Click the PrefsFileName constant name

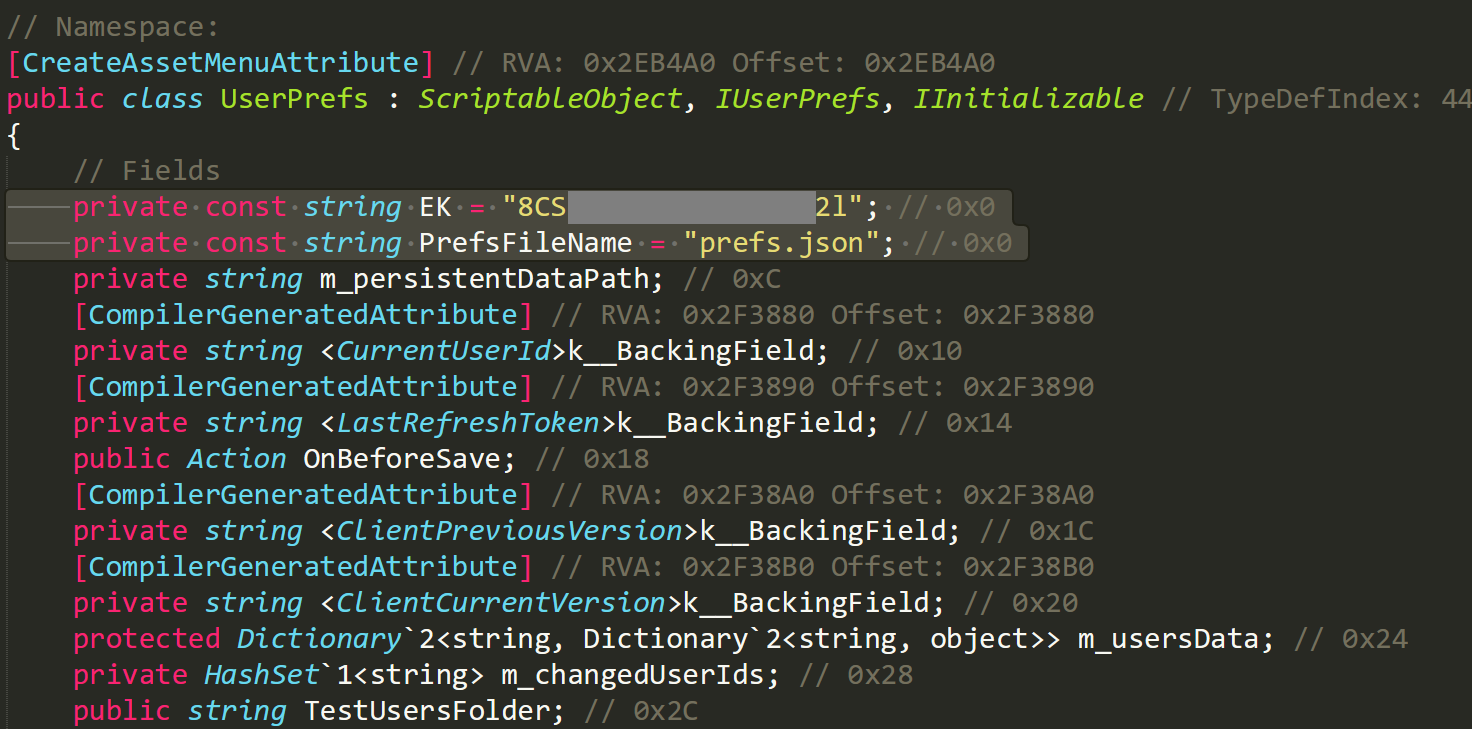coord(525,243)
